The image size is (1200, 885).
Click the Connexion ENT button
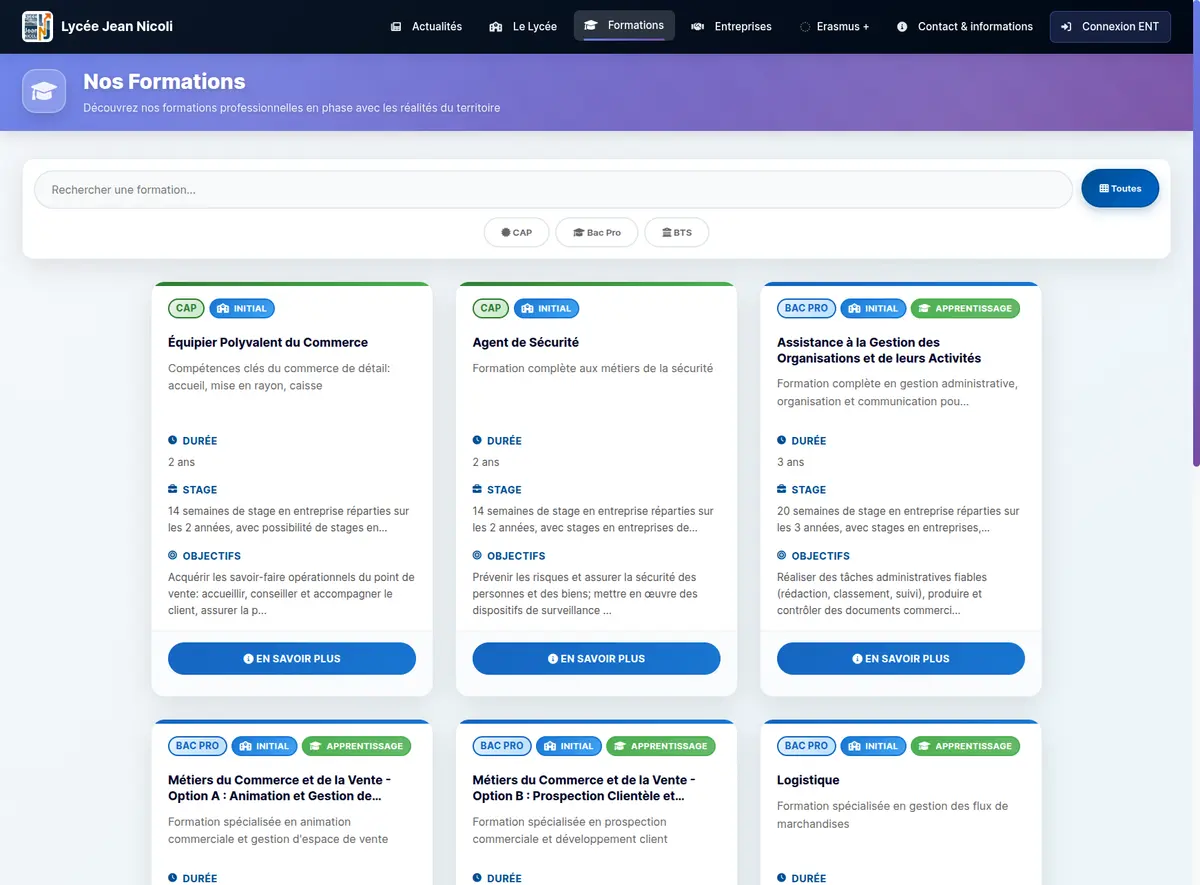click(x=1110, y=26)
